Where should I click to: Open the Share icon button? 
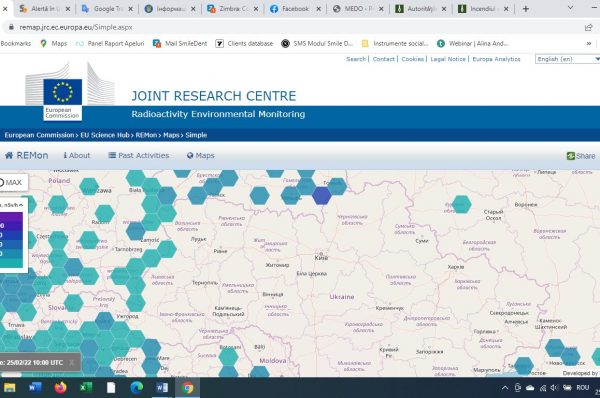[571, 156]
